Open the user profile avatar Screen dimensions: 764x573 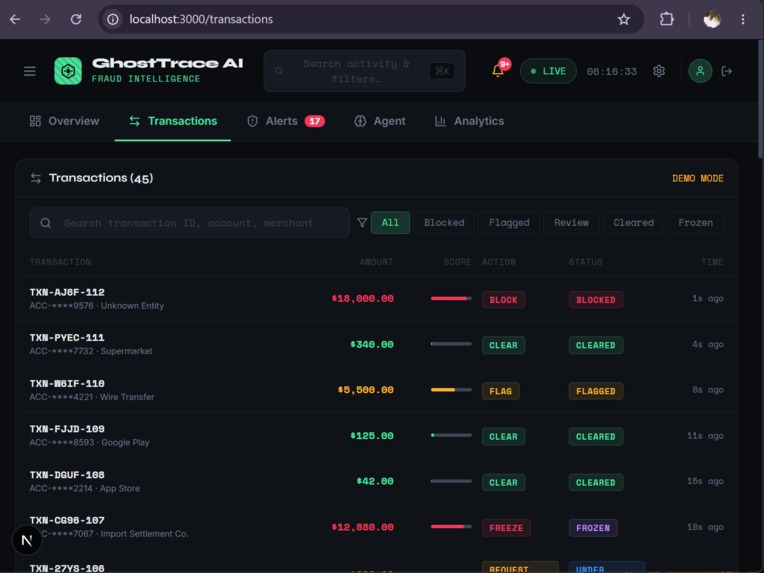point(700,71)
